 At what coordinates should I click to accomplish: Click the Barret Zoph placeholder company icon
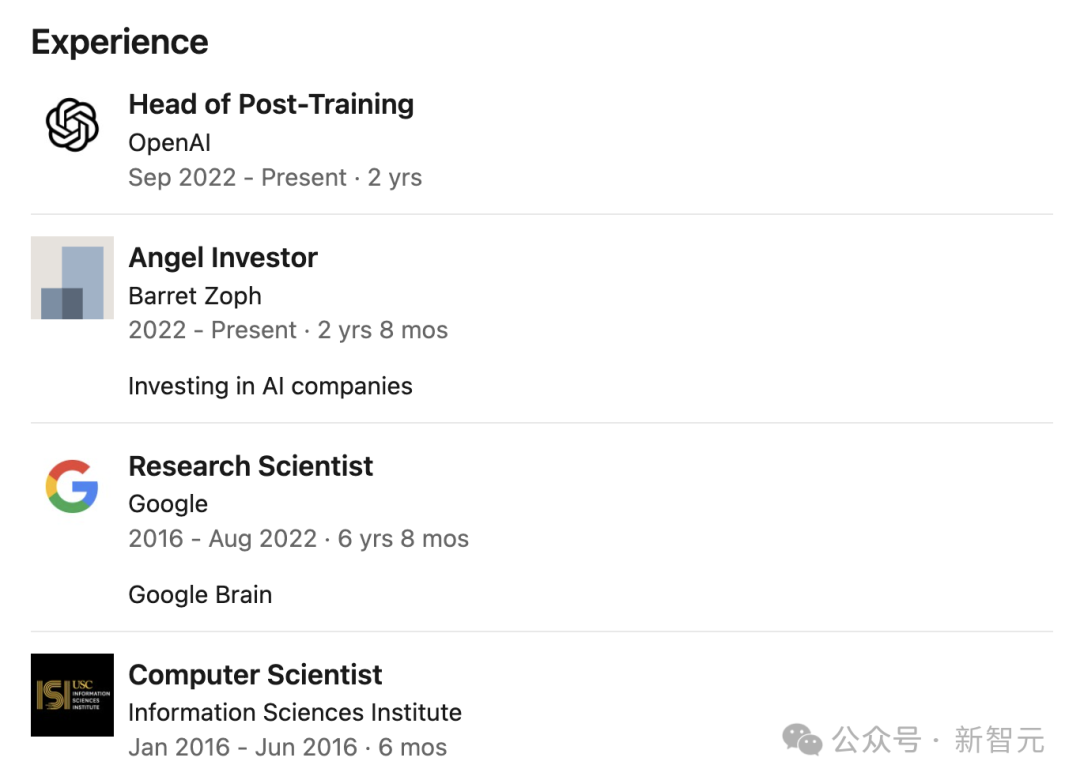click(x=72, y=278)
